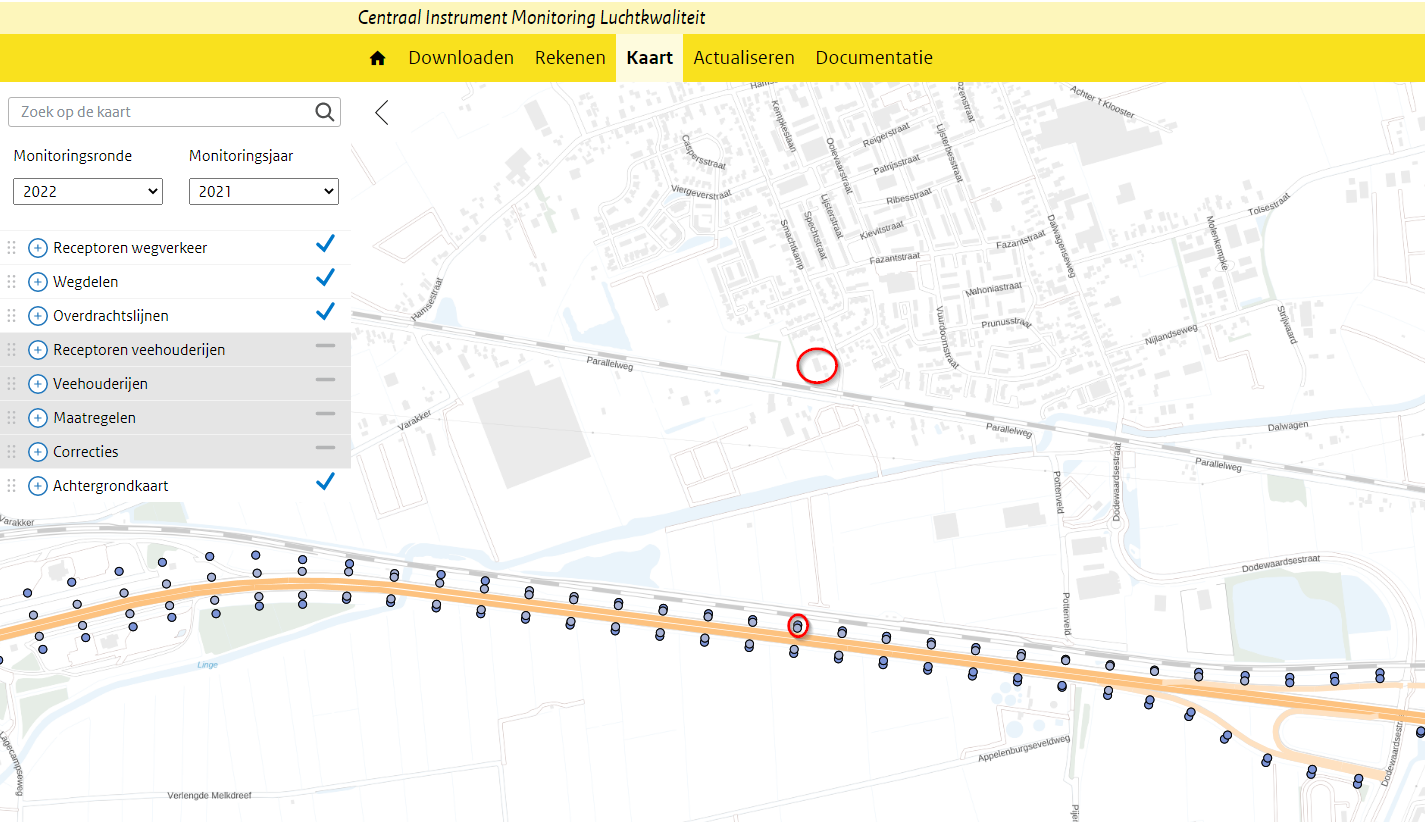Open the Documentatie link
Screen dimensions: 1425x822
874,58
